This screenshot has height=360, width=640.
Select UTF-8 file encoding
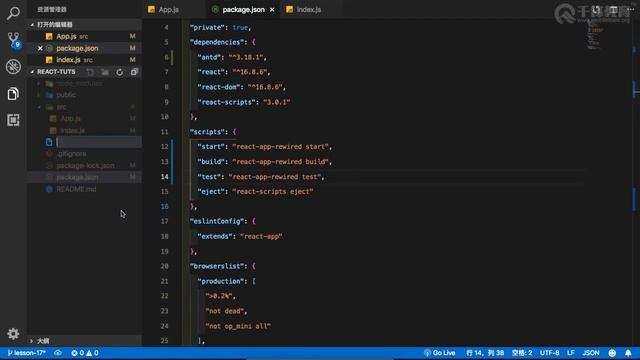point(549,353)
